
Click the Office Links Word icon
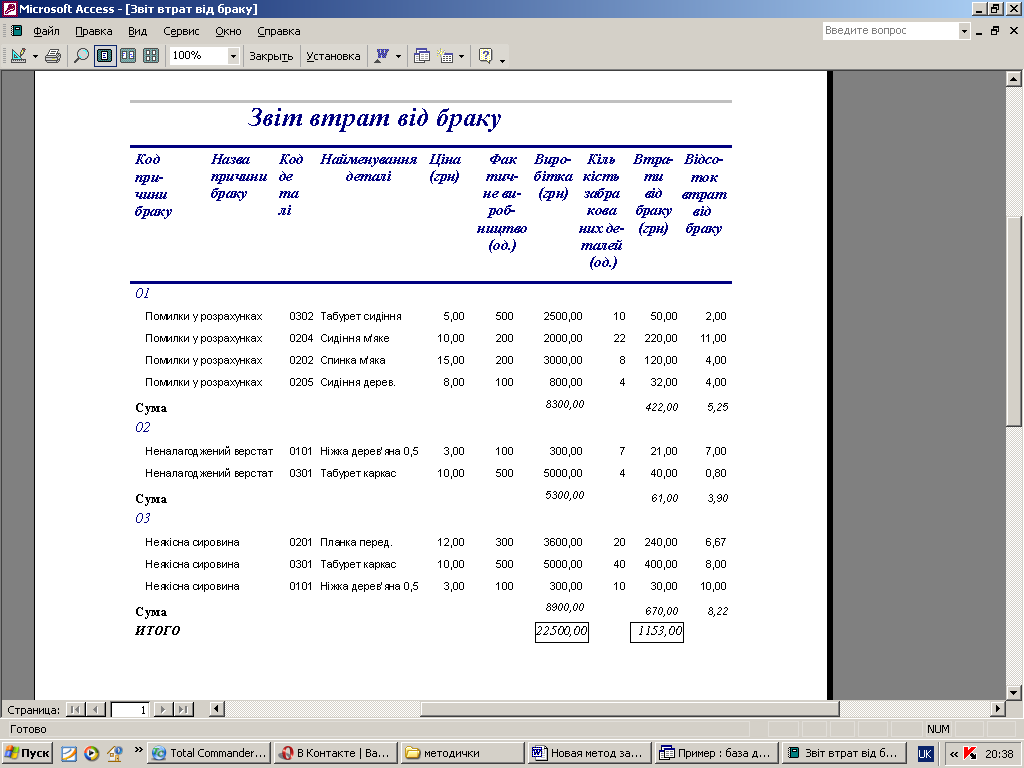click(x=381, y=56)
